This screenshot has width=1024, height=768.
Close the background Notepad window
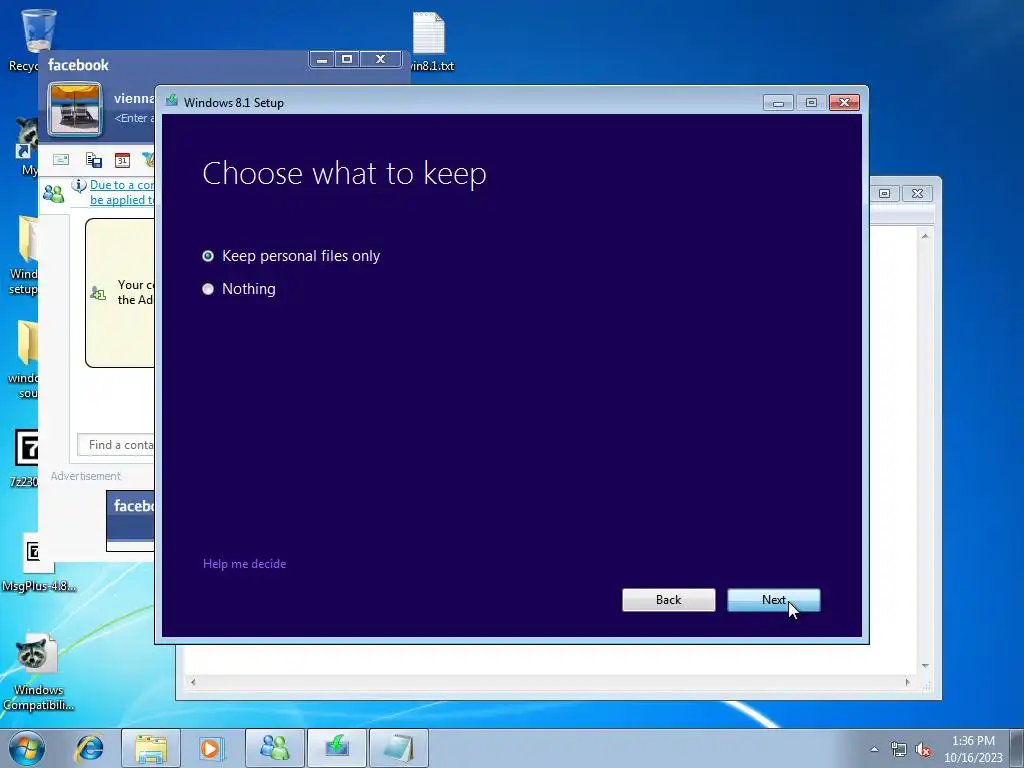(917, 193)
